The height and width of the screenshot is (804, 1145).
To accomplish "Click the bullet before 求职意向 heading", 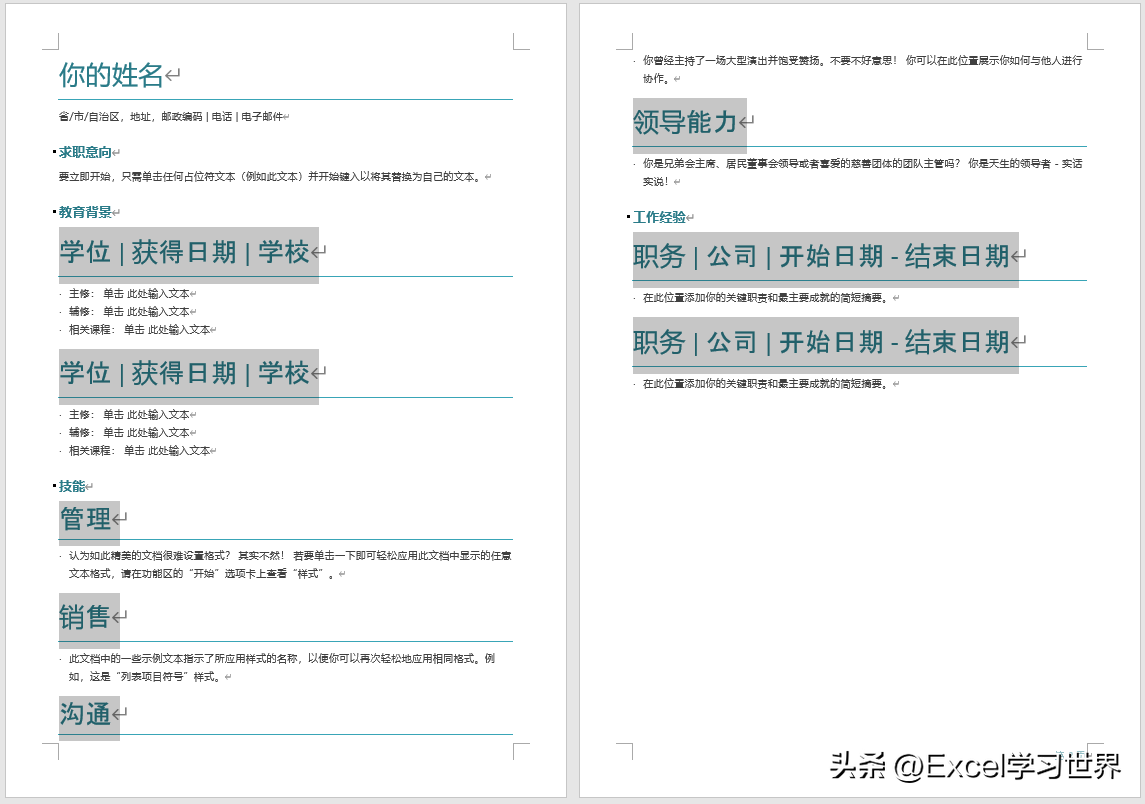I will [54, 151].
